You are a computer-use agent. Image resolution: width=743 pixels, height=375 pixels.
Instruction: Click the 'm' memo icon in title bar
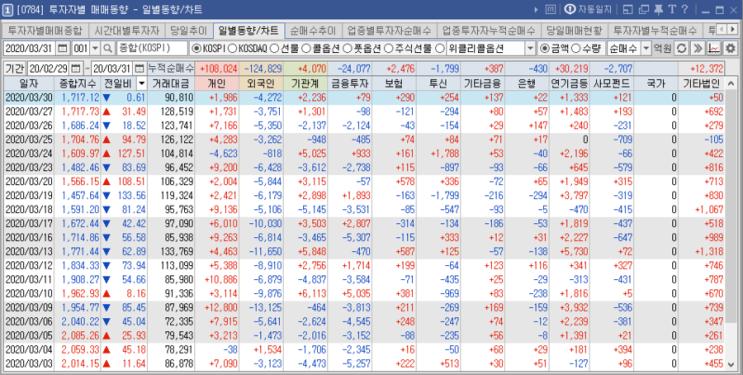click(551, 9)
